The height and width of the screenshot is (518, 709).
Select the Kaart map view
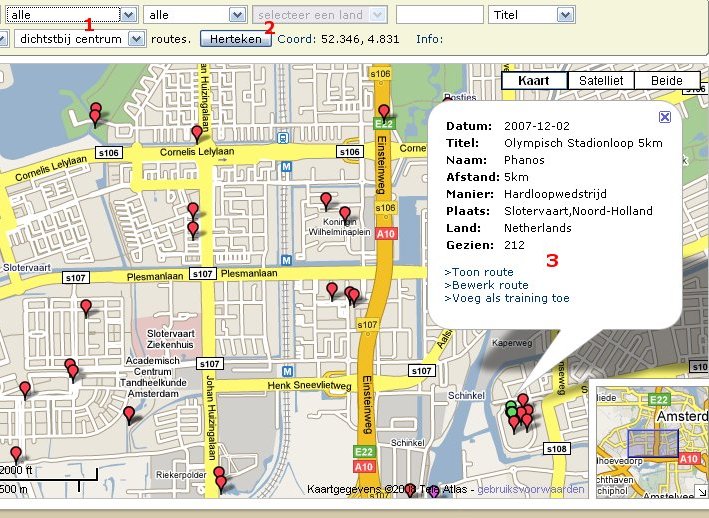tap(534, 81)
